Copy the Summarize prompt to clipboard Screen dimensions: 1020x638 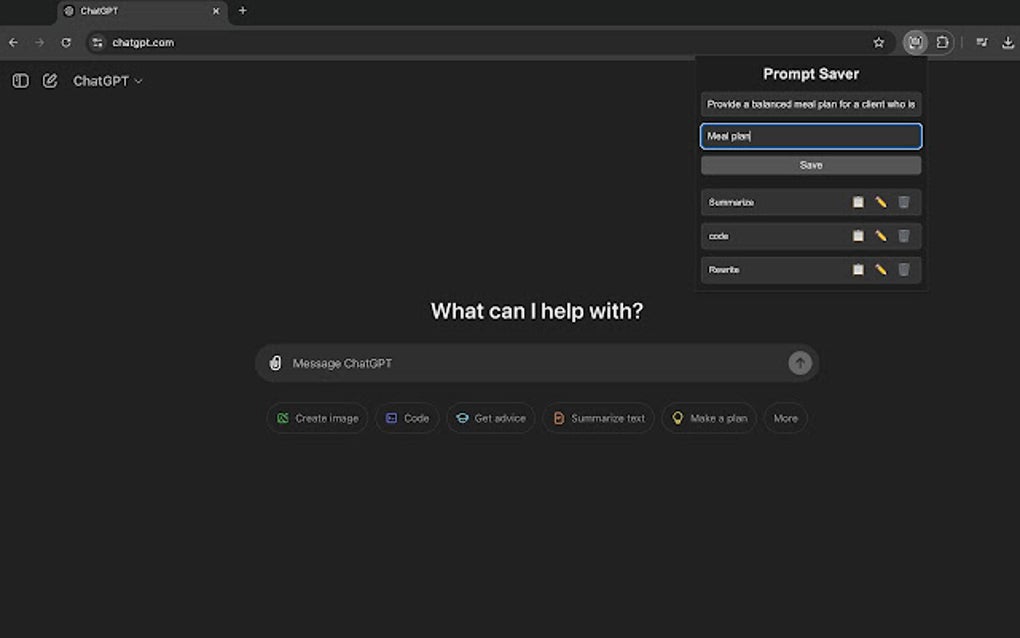point(858,202)
